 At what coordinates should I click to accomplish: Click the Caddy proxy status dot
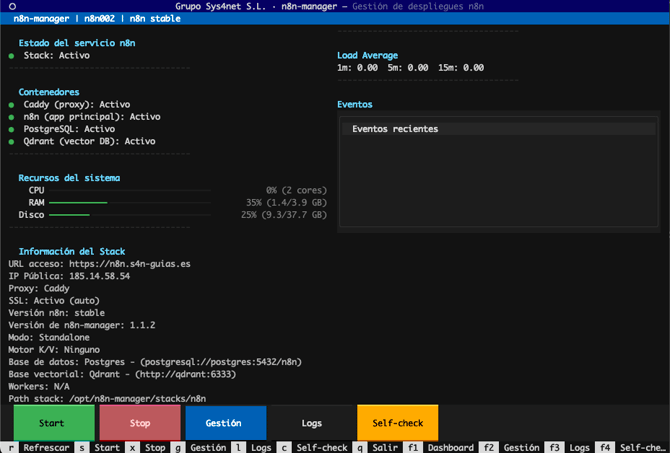tap(11, 105)
